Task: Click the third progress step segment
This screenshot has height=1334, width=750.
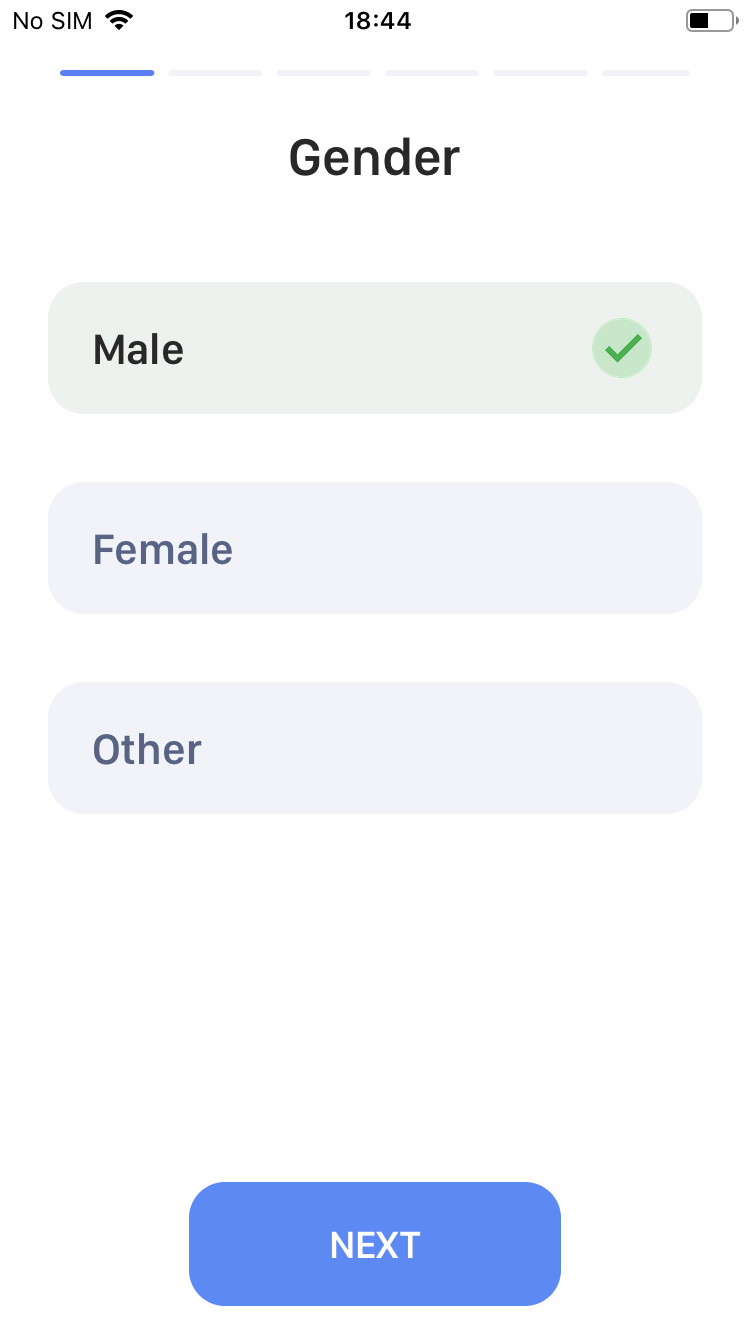Action: 324,73
